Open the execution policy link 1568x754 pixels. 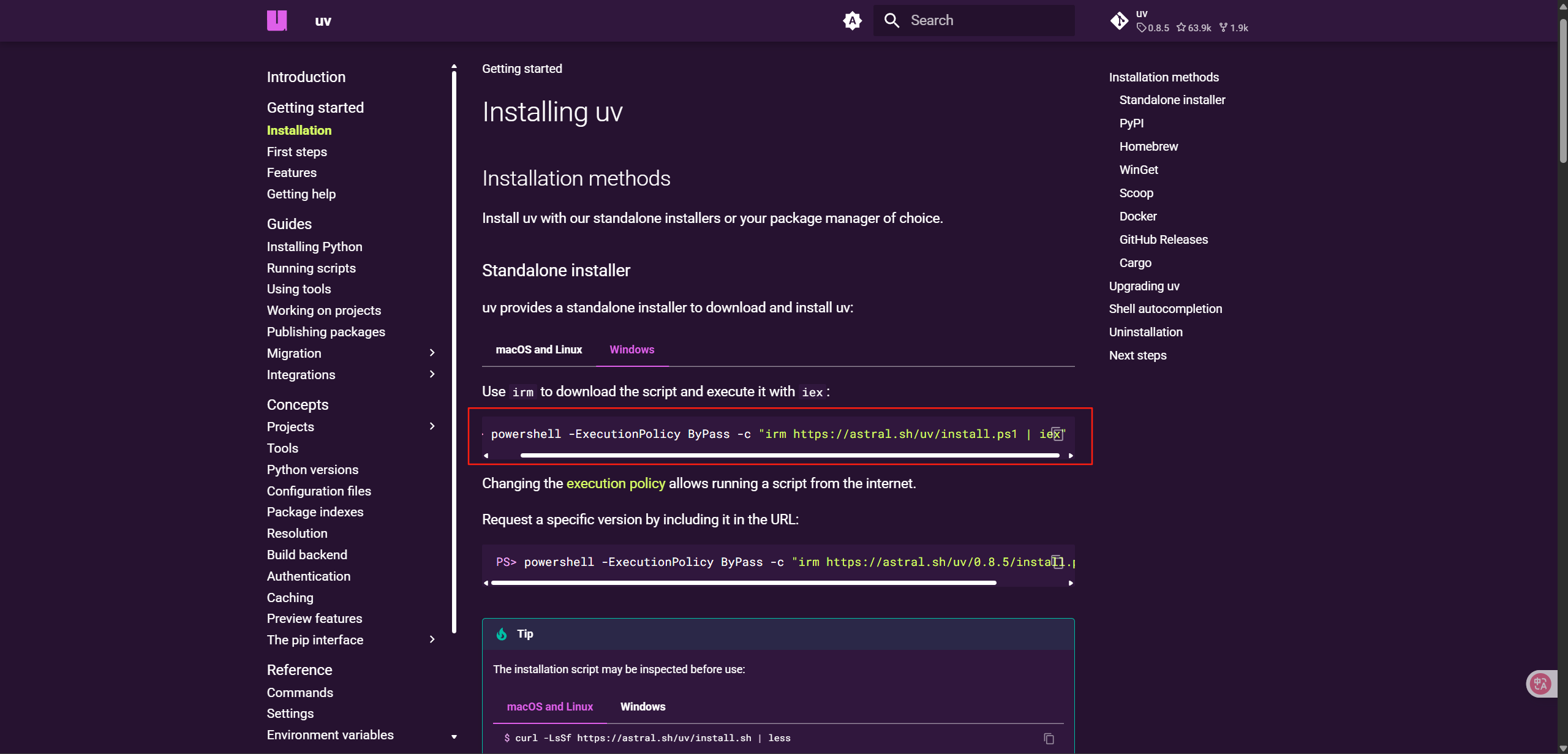(x=615, y=483)
